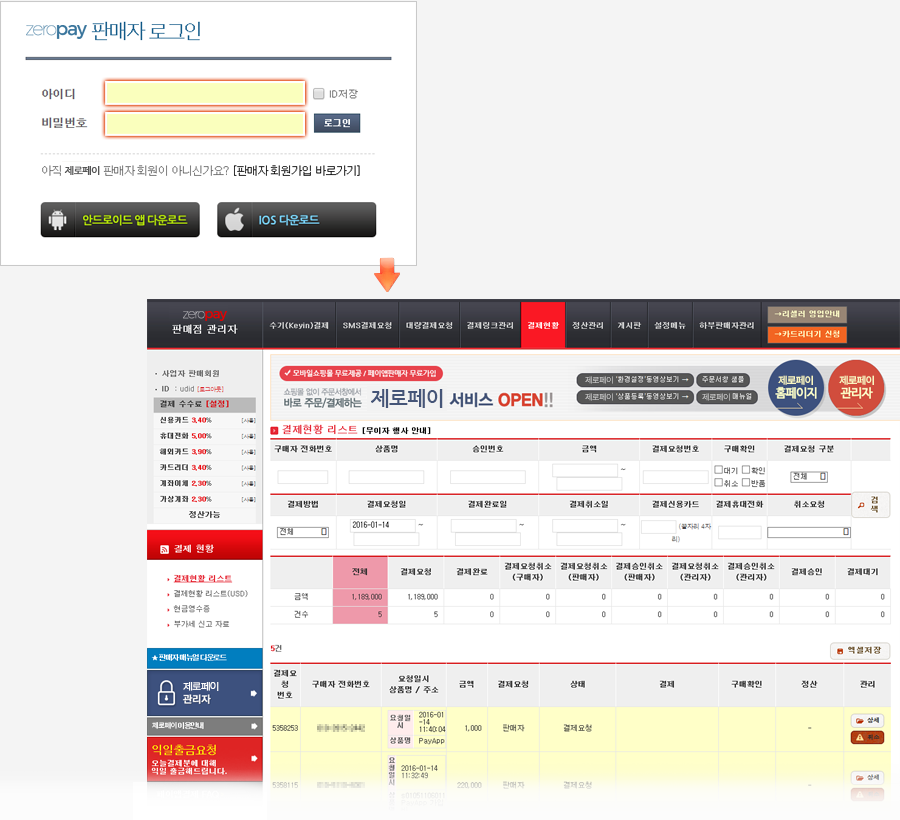
Task: Open the 결제링크관리 menu
Action: (x=490, y=325)
